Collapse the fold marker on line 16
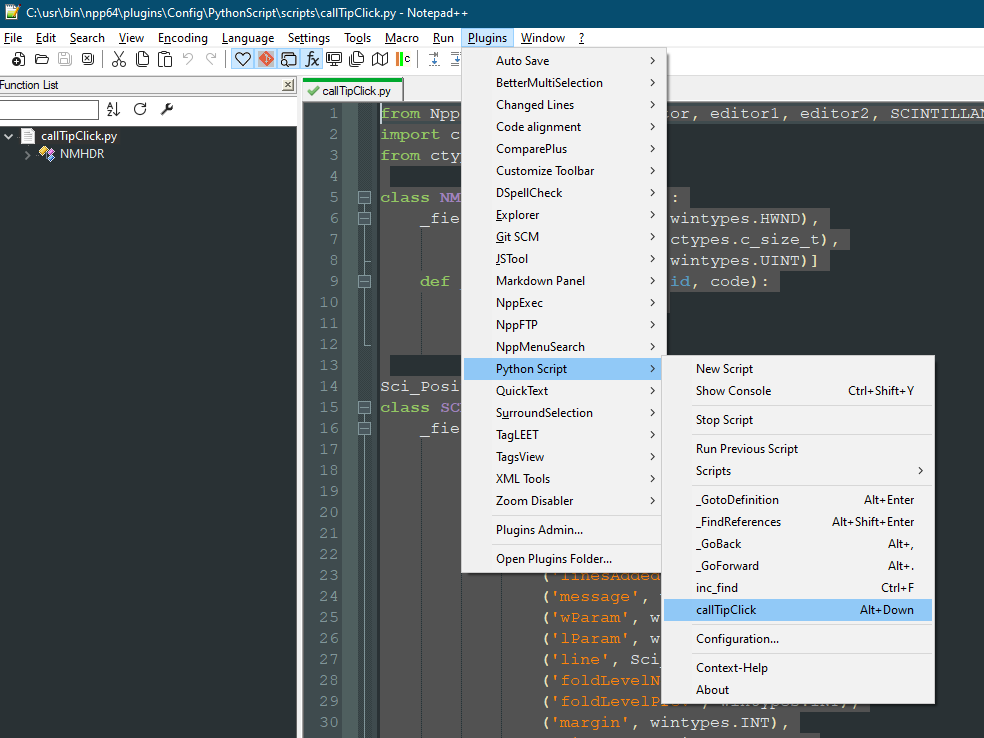This screenshot has width=984, height=738. click(364, 428)
